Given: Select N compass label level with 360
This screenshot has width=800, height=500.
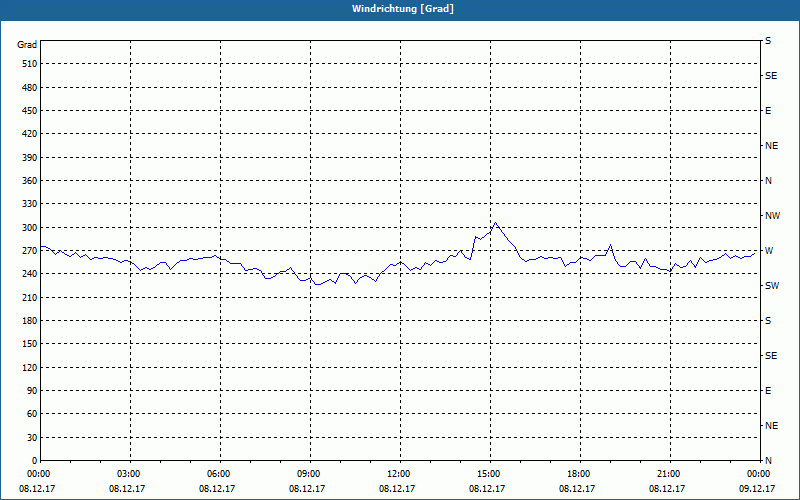Looking at the screenshot, I should (768, 181).
